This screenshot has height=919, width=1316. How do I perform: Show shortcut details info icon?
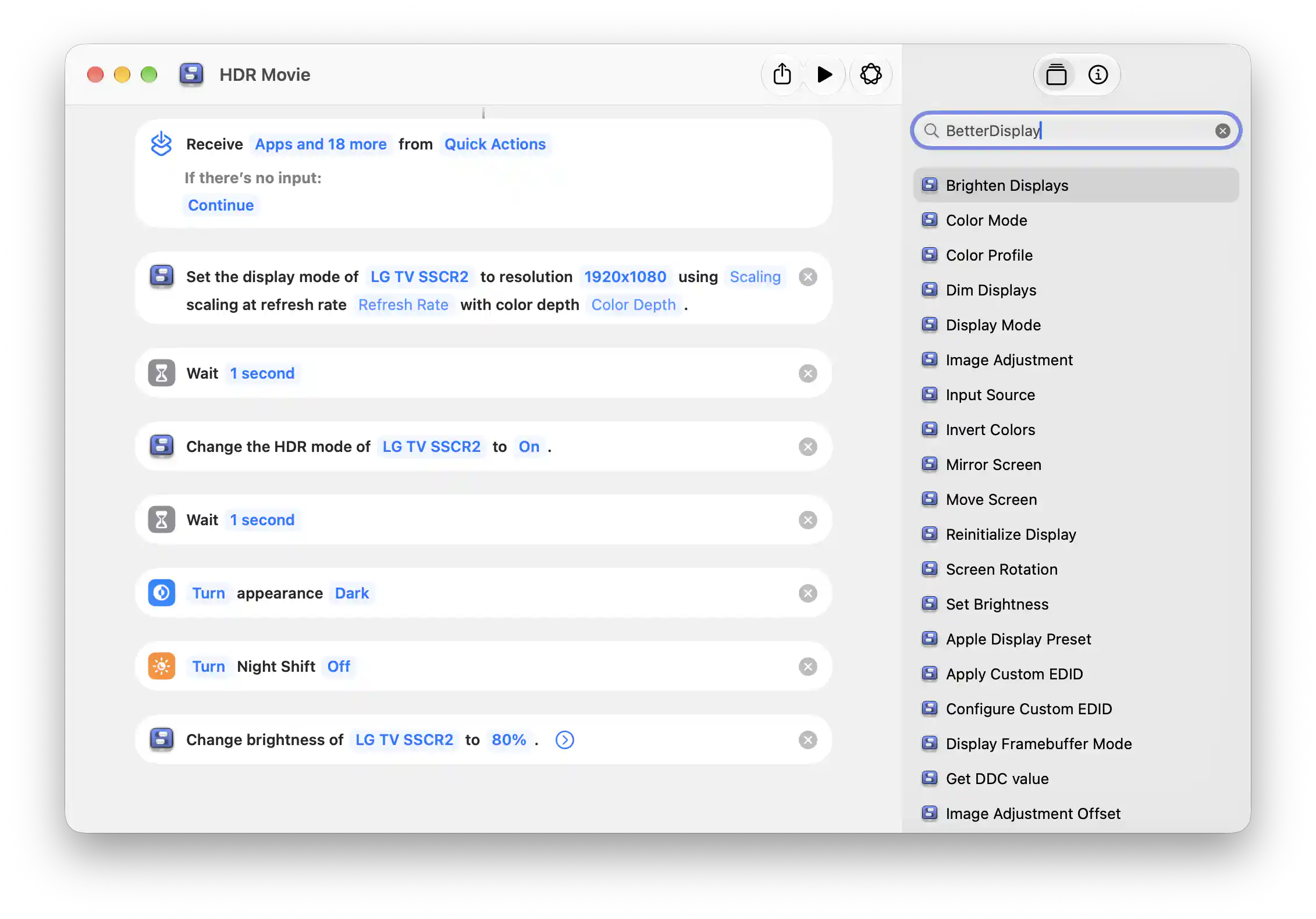click(x=1098, y=74)
